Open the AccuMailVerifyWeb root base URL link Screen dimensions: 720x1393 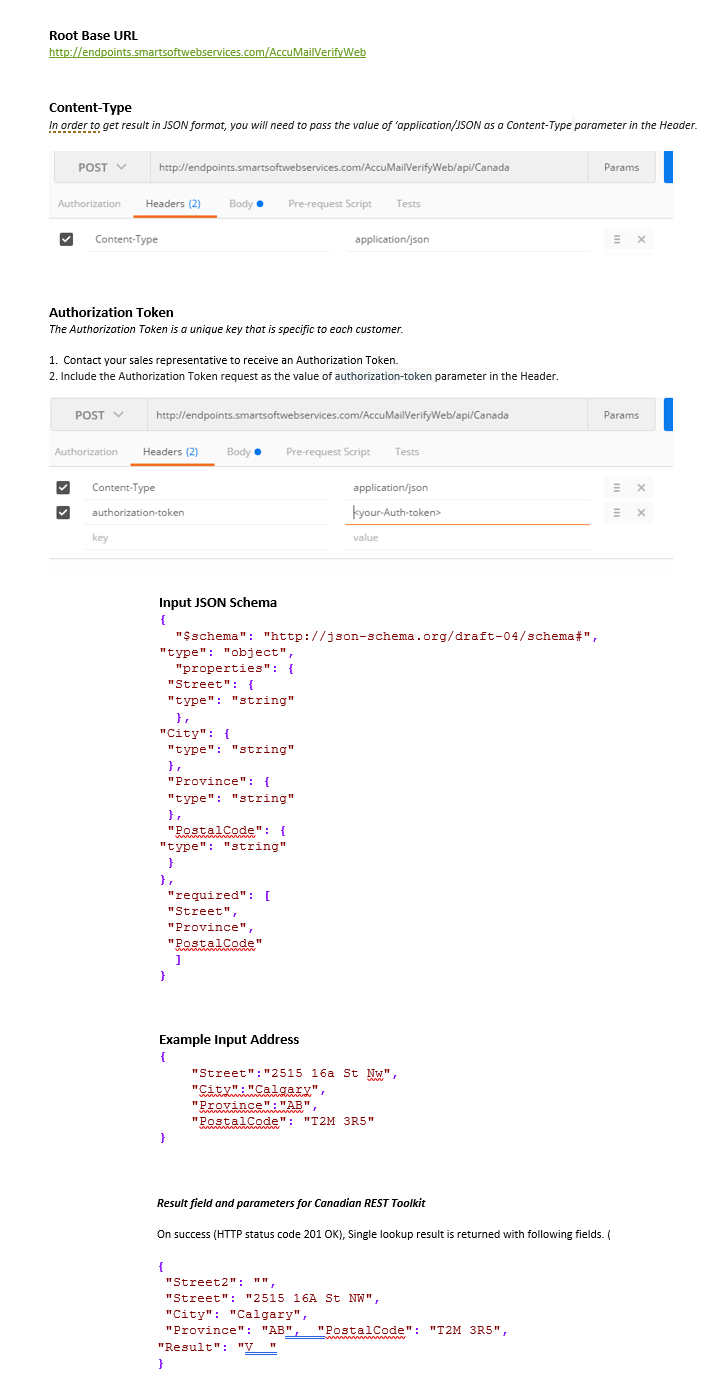[x=207, y=52]
